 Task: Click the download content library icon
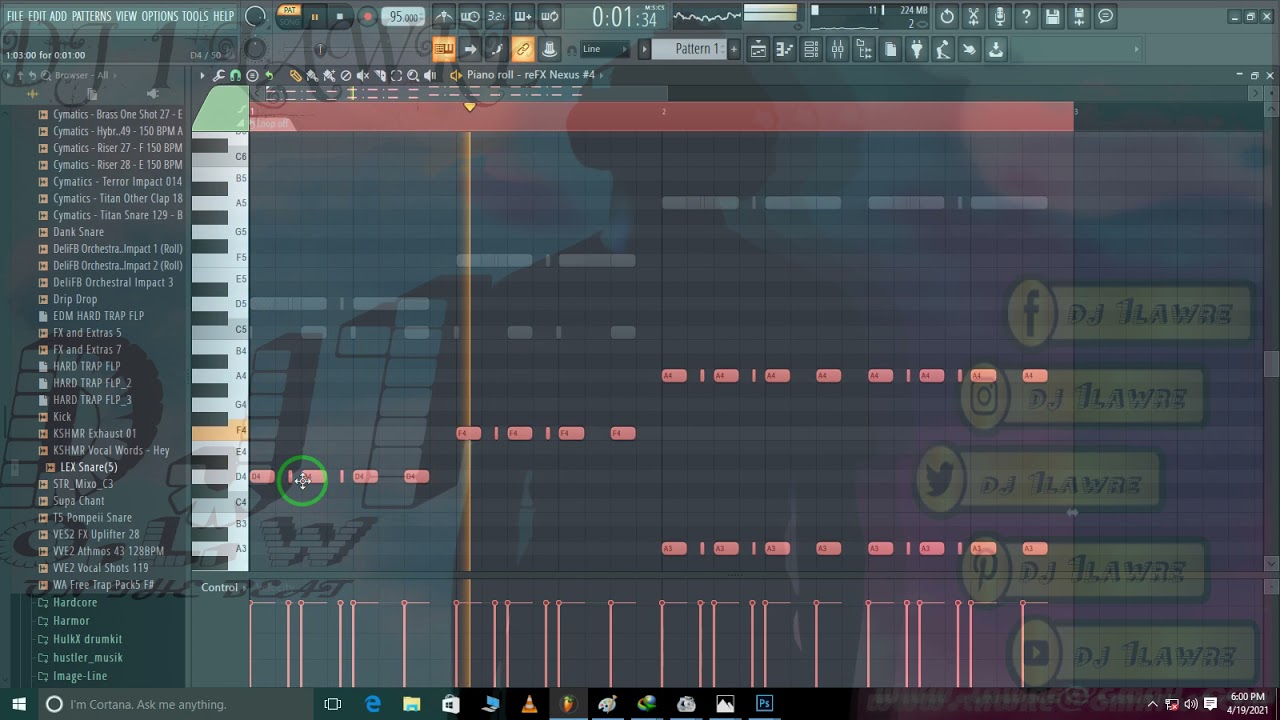996,49
